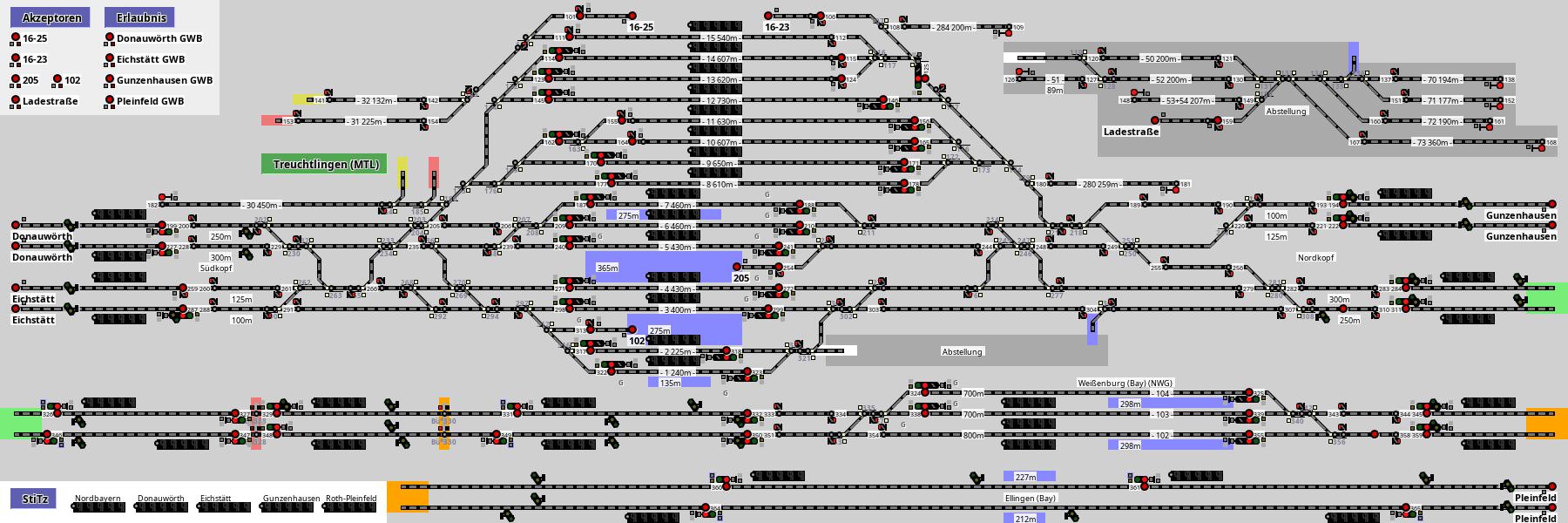Screen dimensions: 1568x523
Task: Click the track label 32 132m
Action: tap(376, 100)
